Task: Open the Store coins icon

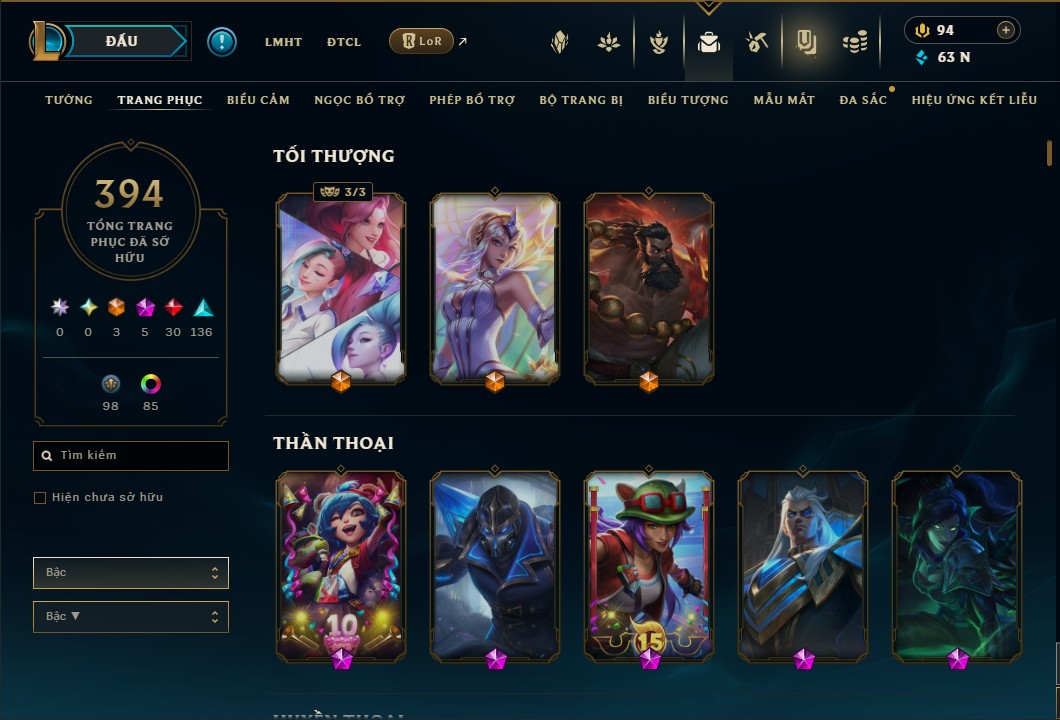Action: 854,43
